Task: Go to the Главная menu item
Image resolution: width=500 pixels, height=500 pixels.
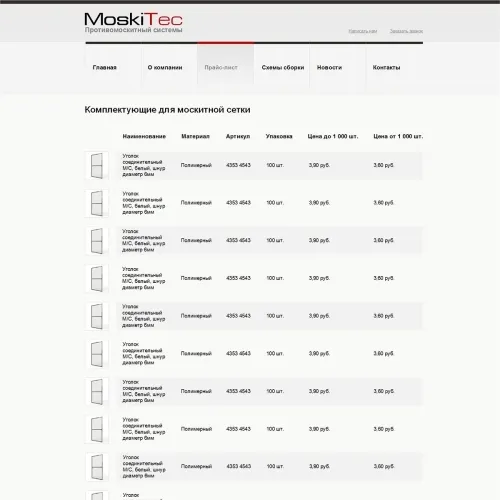Action: point(105,67)
